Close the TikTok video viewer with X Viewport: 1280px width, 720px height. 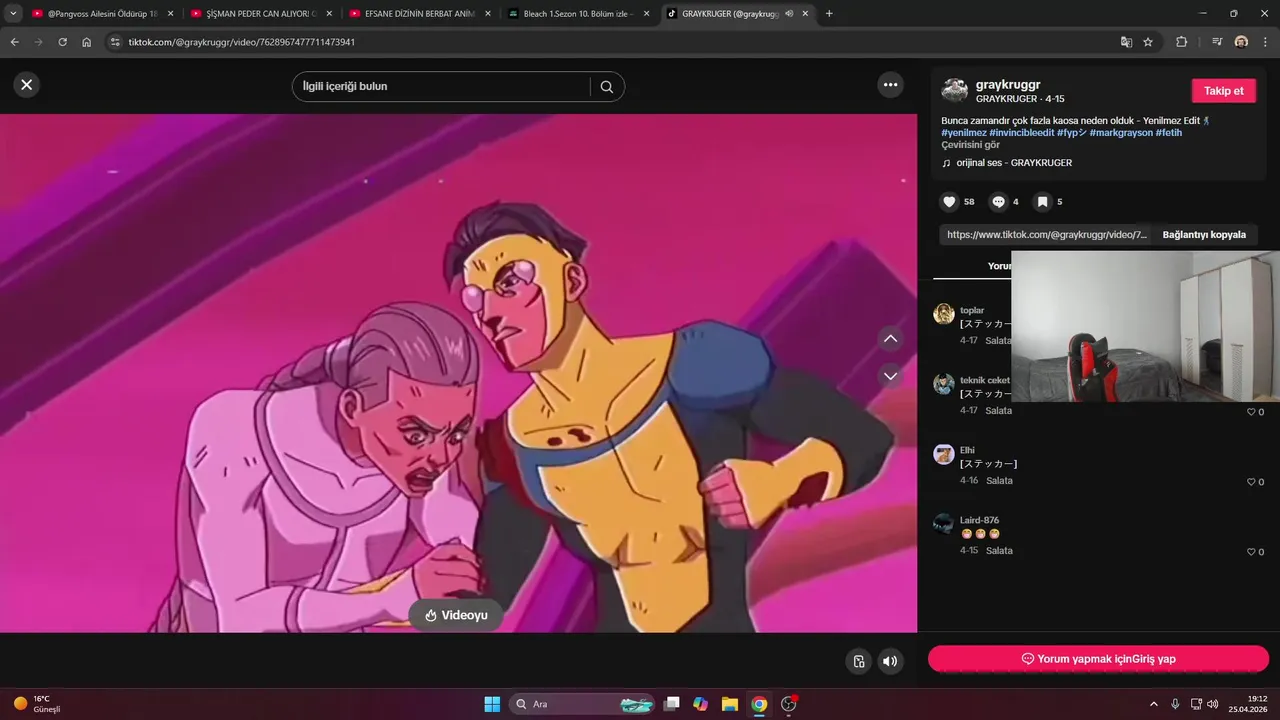(x=27, y=85)
